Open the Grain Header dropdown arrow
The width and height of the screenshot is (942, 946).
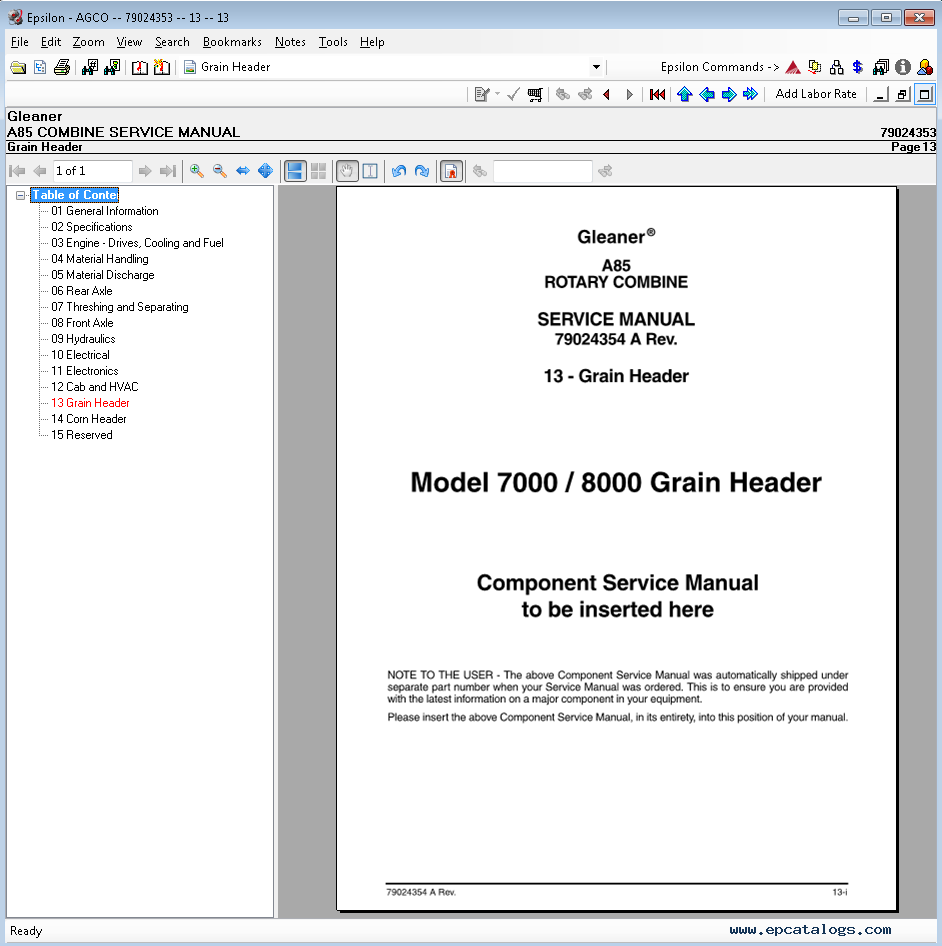596,67
